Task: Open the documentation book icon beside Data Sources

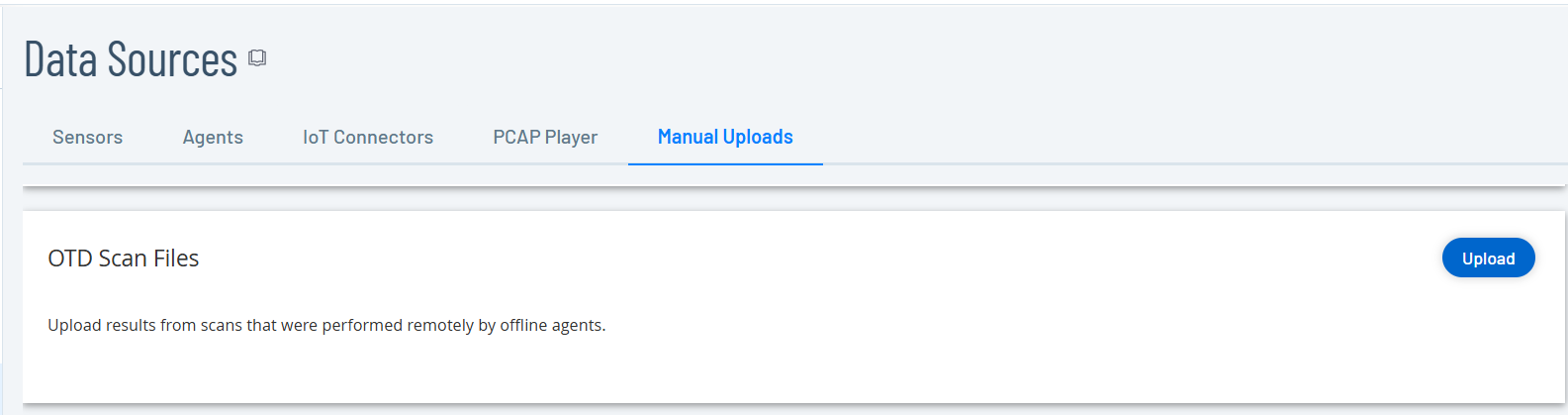Action: pyautogui.click(x=257, y=58)
